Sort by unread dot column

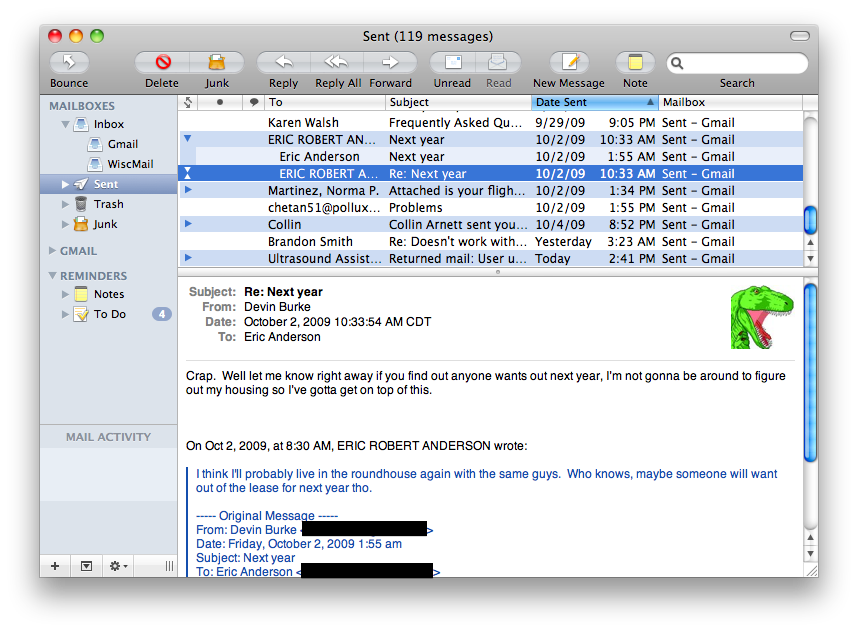point(220,102)
